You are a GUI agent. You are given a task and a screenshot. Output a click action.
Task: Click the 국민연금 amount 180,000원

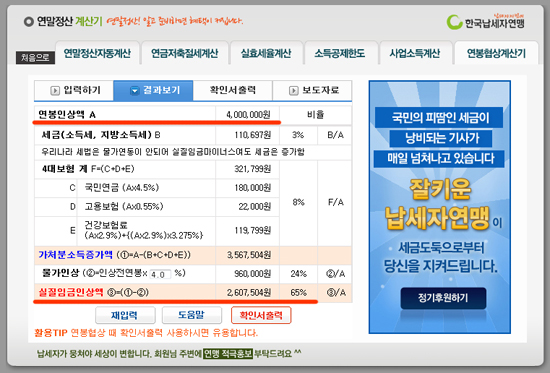(x=253, y=188)
